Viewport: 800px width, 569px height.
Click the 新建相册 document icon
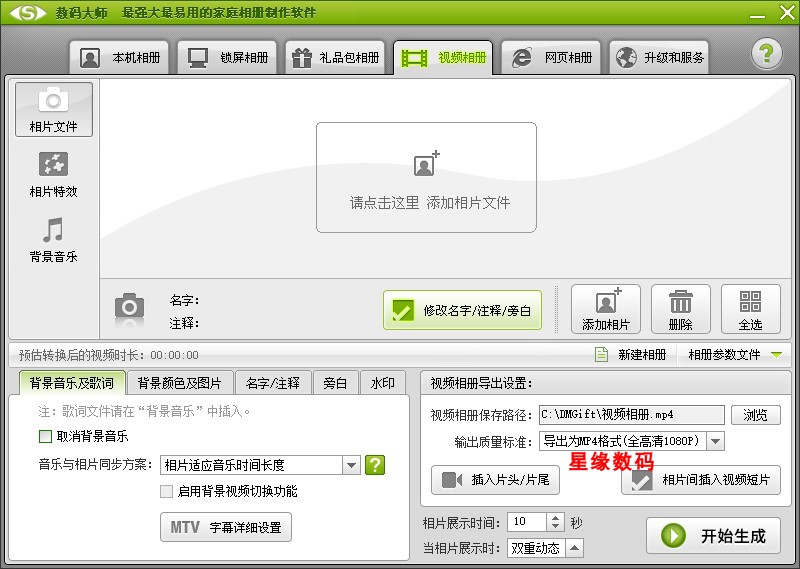tap(602, 354)
